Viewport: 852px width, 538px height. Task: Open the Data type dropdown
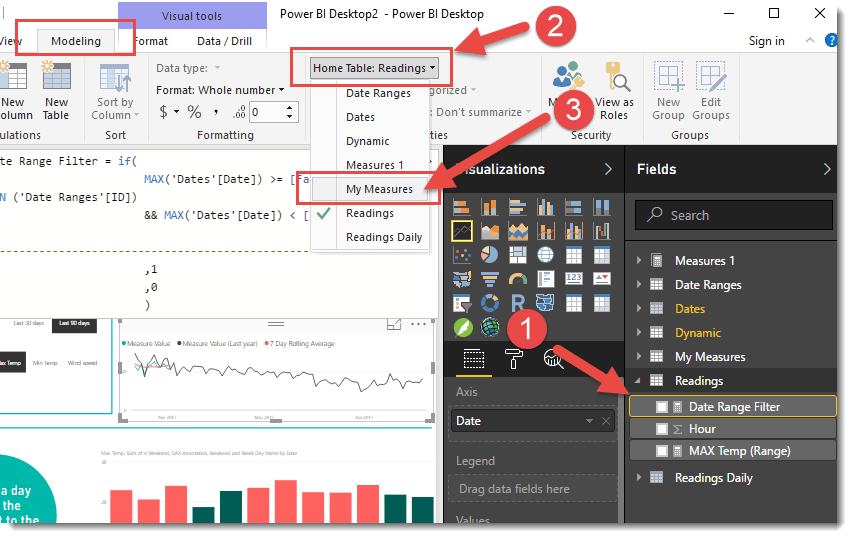(188, 68)
